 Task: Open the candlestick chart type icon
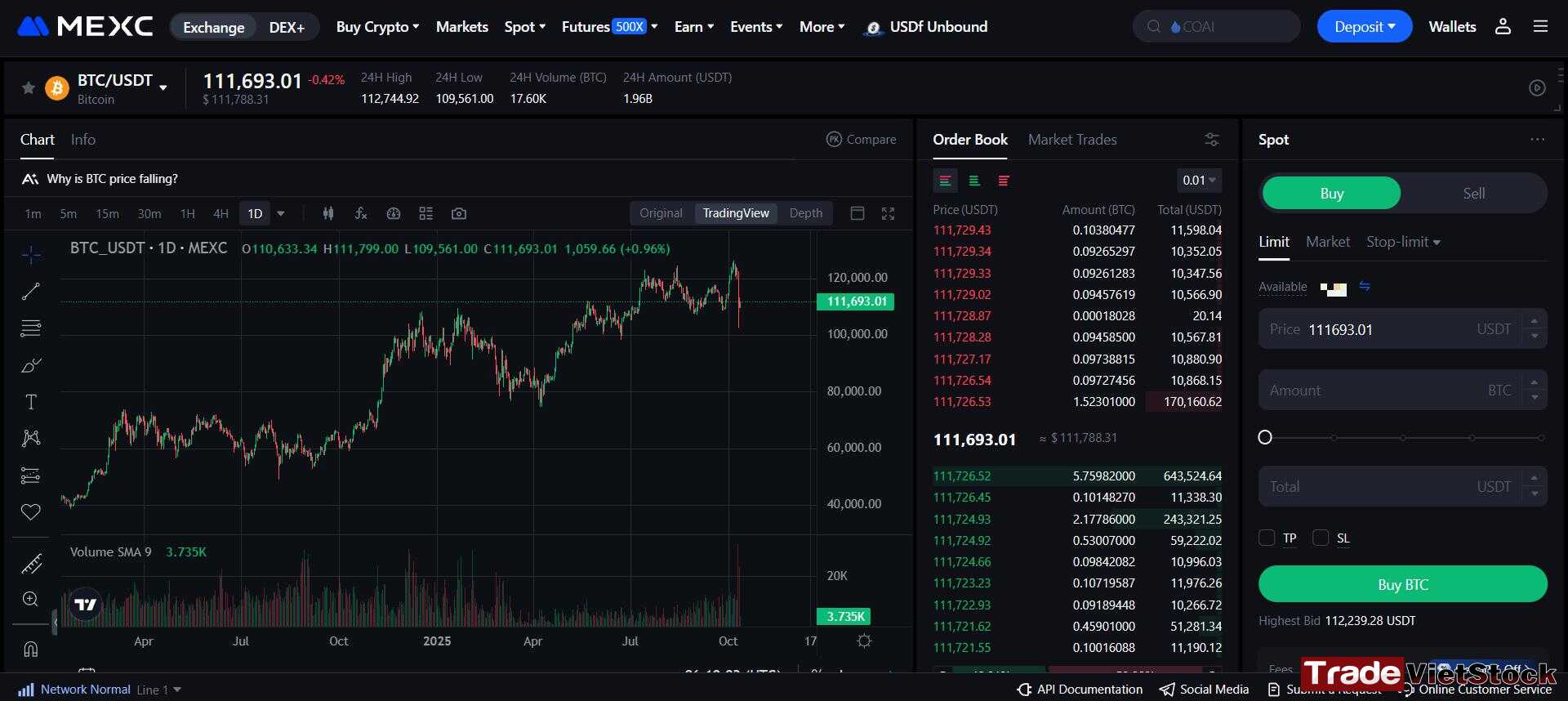(328, 213)
